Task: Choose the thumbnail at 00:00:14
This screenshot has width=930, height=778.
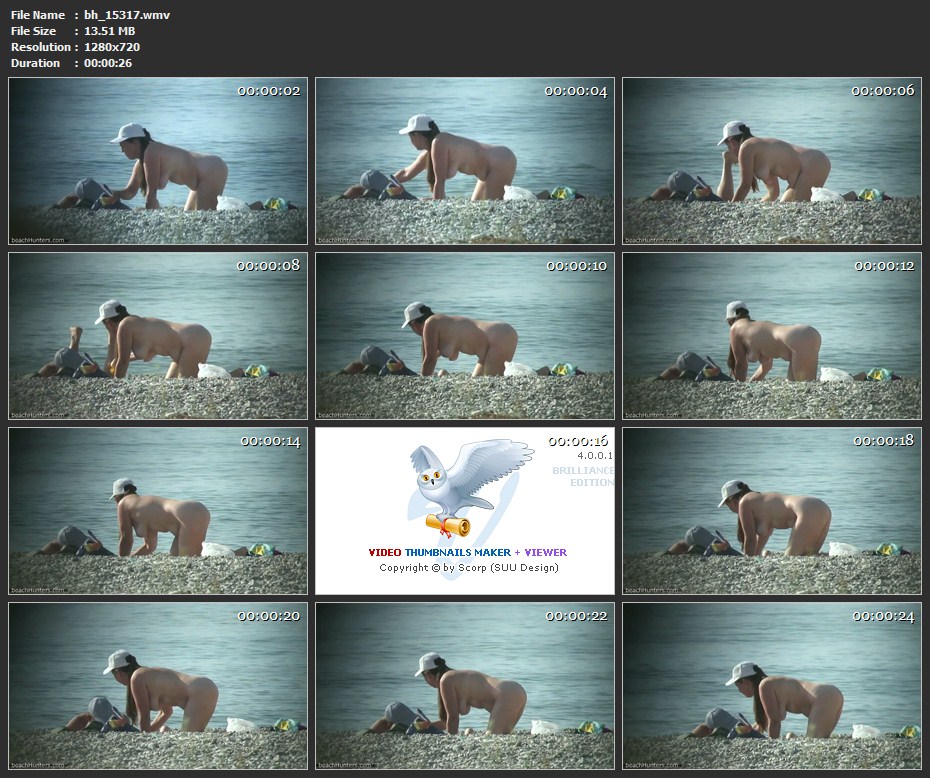Action: pyautogui.click(x=158, y=511)
